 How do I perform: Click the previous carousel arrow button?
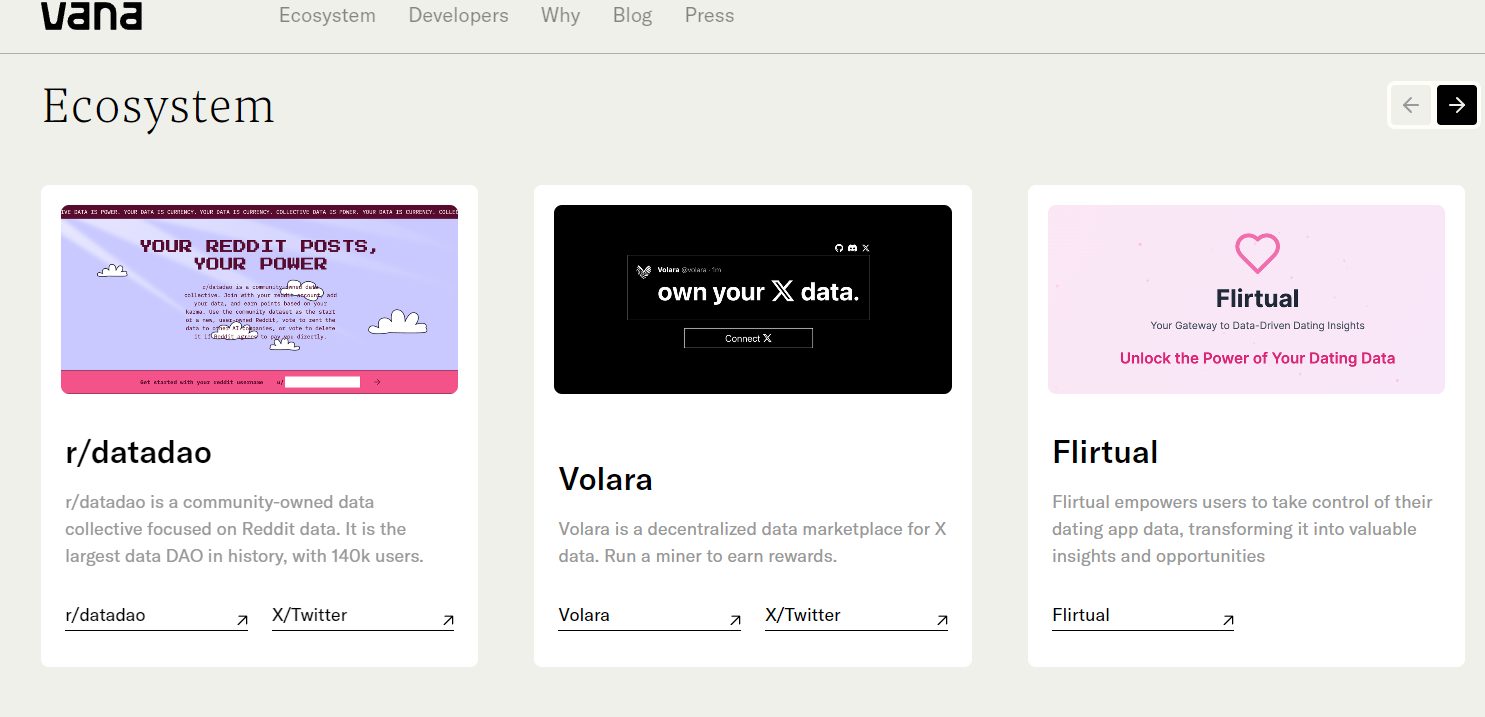pos(1411,105)
